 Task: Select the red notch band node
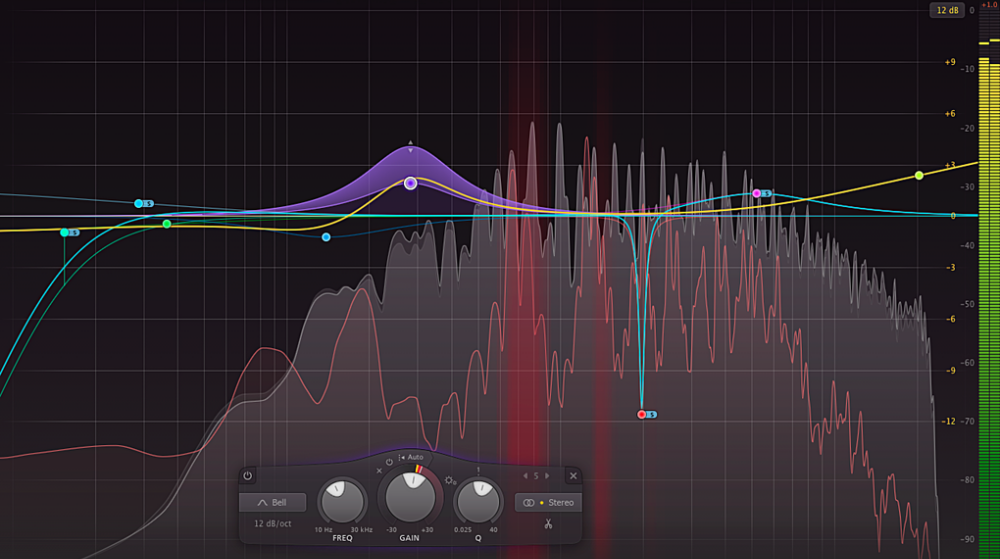coord(642,413)
